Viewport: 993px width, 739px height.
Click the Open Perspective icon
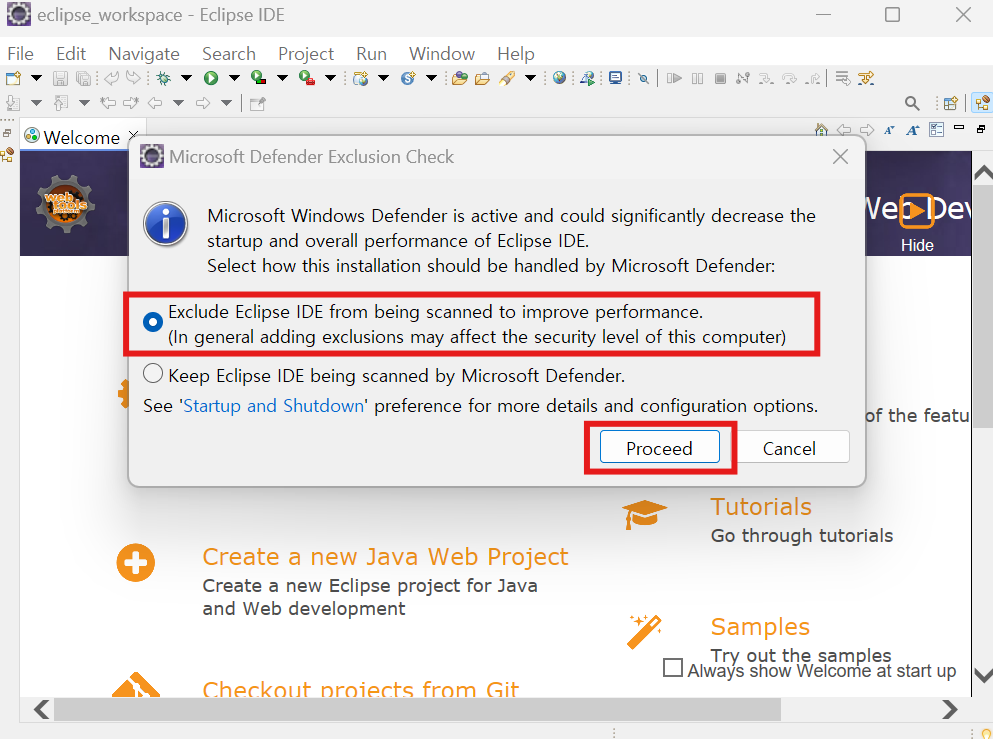point(951,103)
